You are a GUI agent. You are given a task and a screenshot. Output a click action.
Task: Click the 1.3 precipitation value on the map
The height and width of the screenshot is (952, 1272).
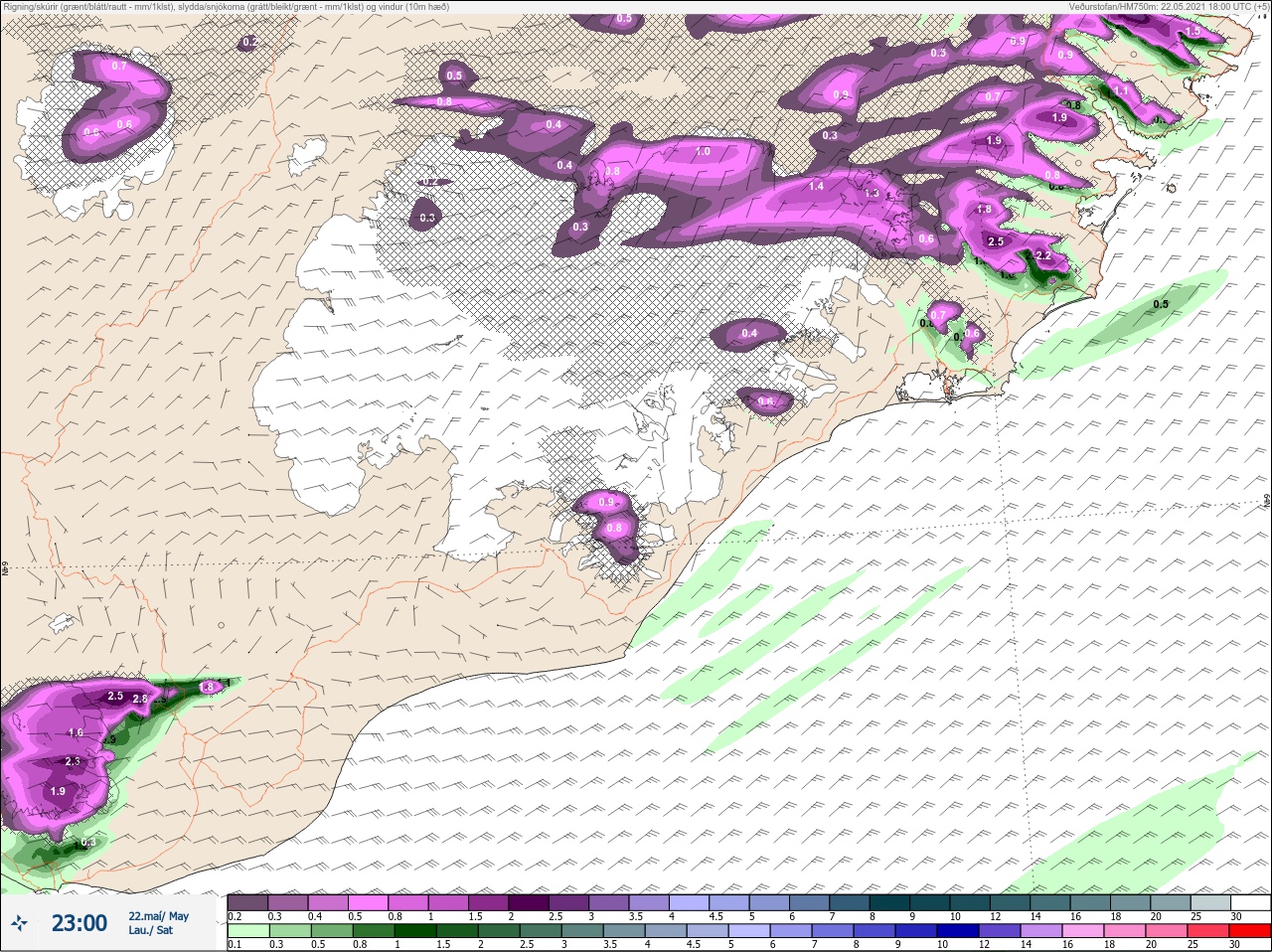click(873, 194)
